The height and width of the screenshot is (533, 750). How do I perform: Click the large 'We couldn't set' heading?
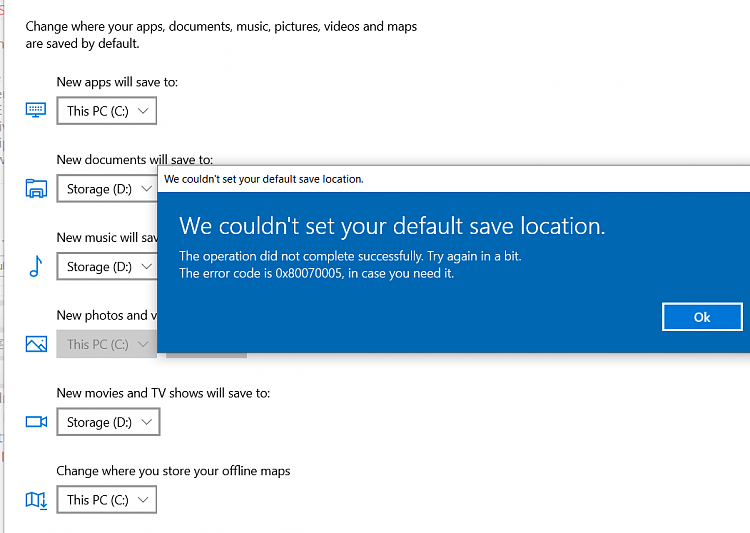coord(392,226)
